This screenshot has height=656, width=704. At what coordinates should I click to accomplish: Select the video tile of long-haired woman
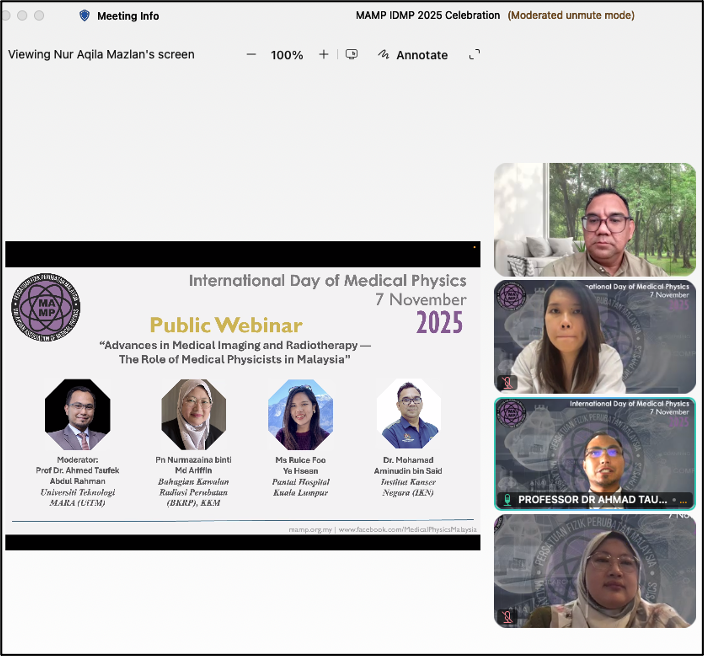(x=594, y=335)
